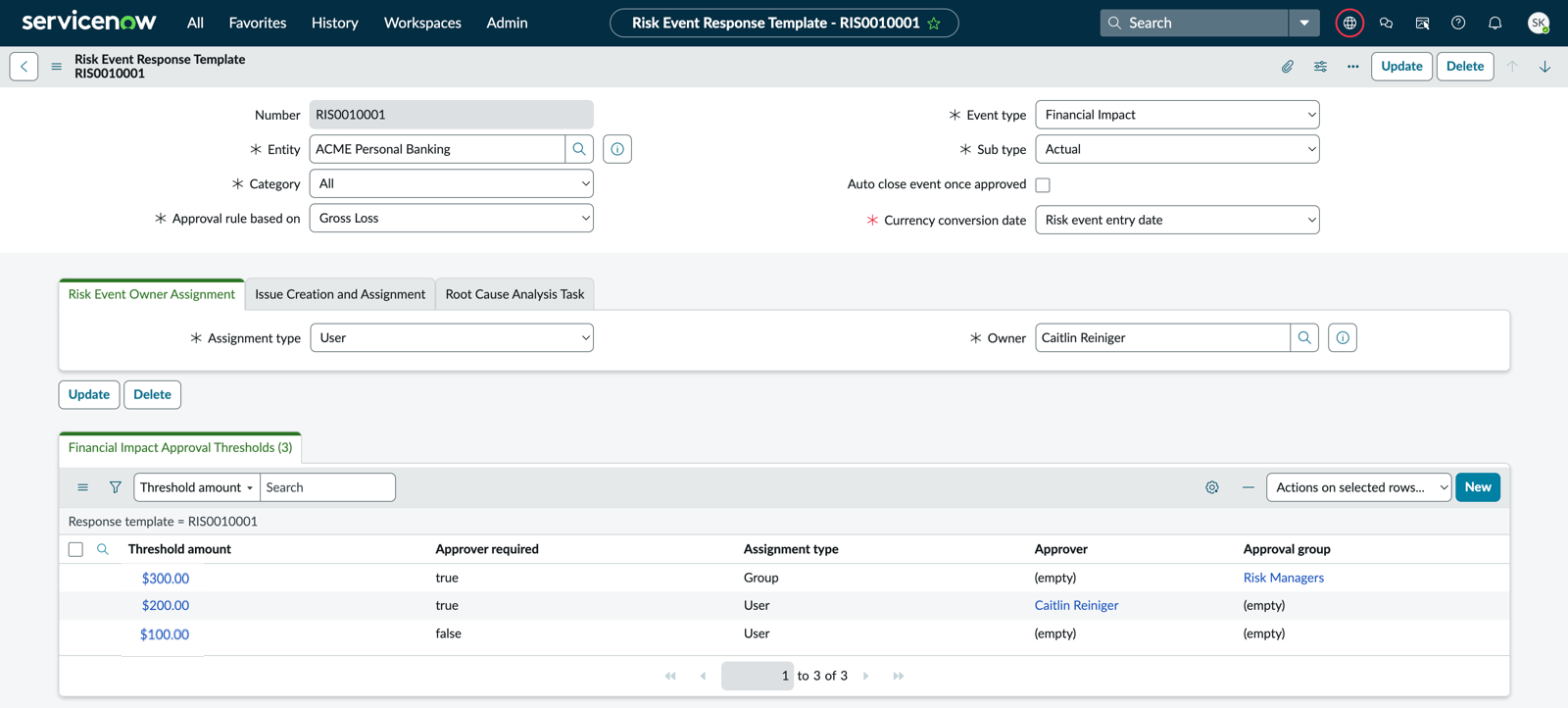Look up Entity using the magnifier icon
The height and width of the screenshot is (708, 1568).
pyautogui.click(x=579, y=149)
